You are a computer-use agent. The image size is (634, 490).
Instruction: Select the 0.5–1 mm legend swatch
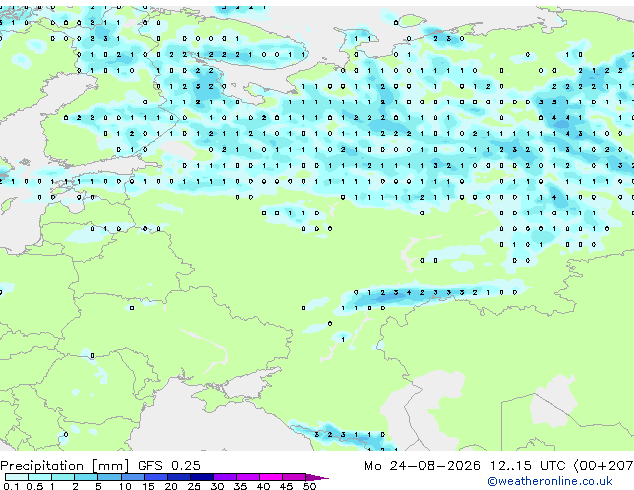[x=40, y=477]
